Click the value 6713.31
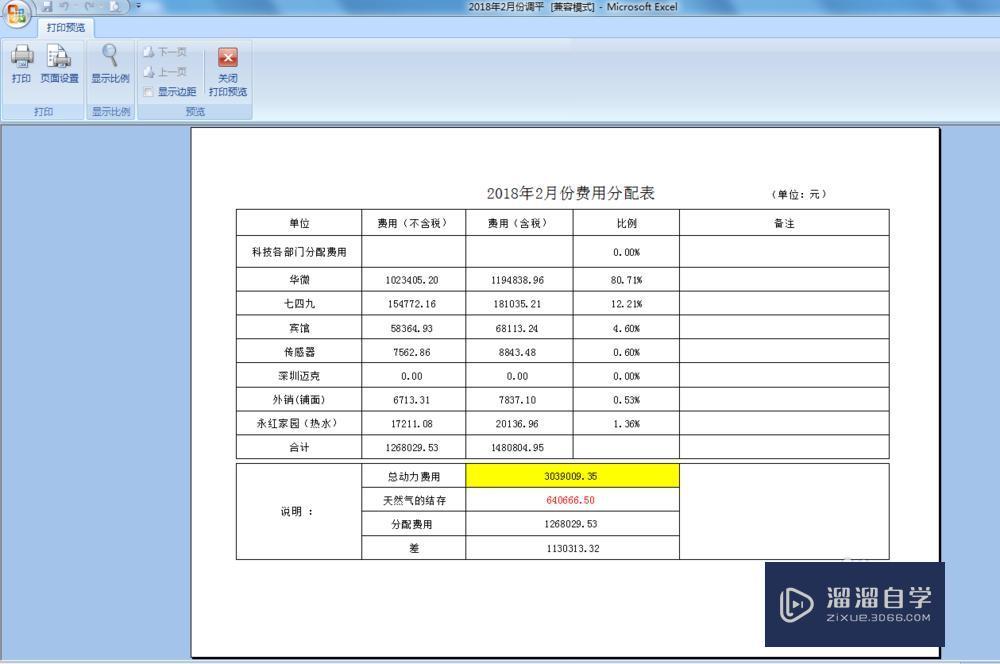This screenshot has height=664, width=1000. [x=412, y=400]
